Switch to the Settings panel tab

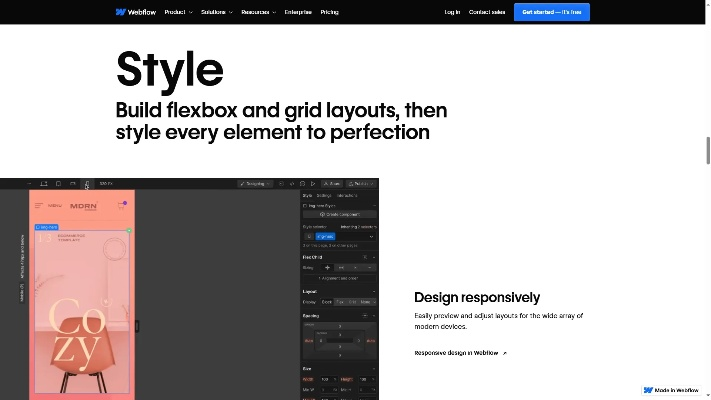coord(324,195)
